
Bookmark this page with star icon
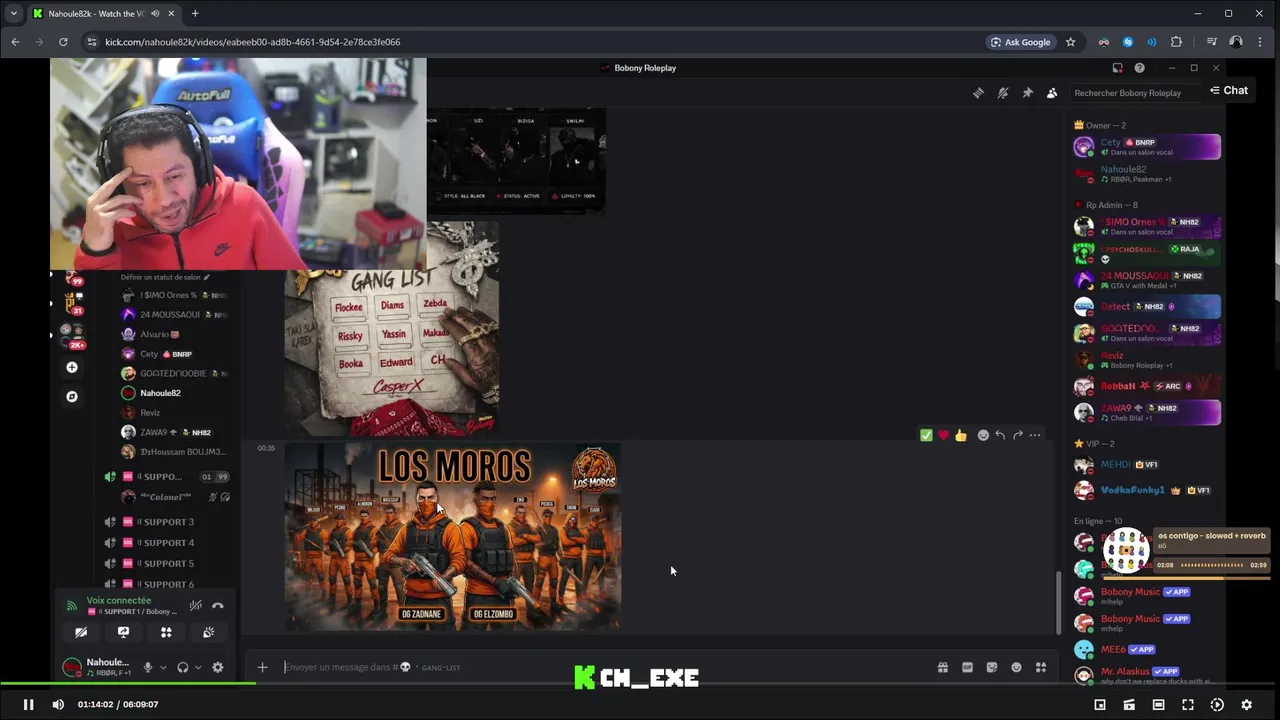(x=1070, y=42)
